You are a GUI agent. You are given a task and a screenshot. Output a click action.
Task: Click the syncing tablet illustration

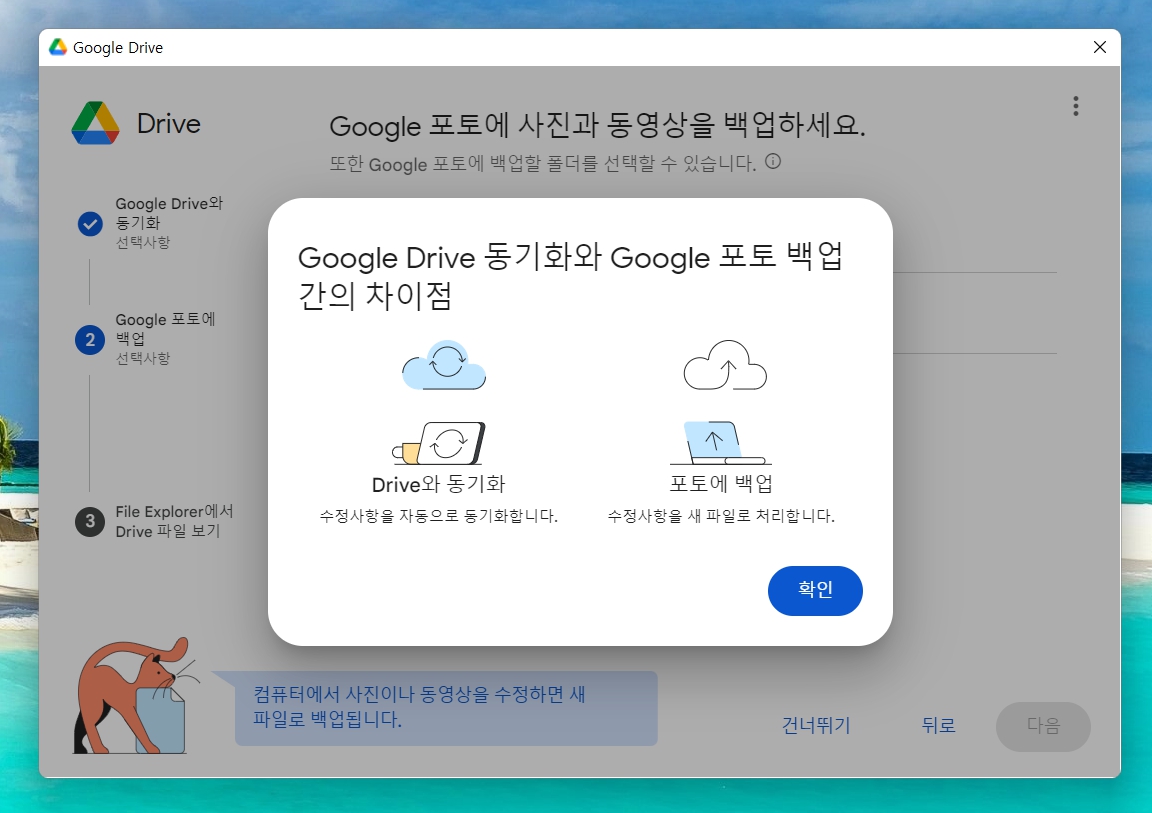pos(439,443)
